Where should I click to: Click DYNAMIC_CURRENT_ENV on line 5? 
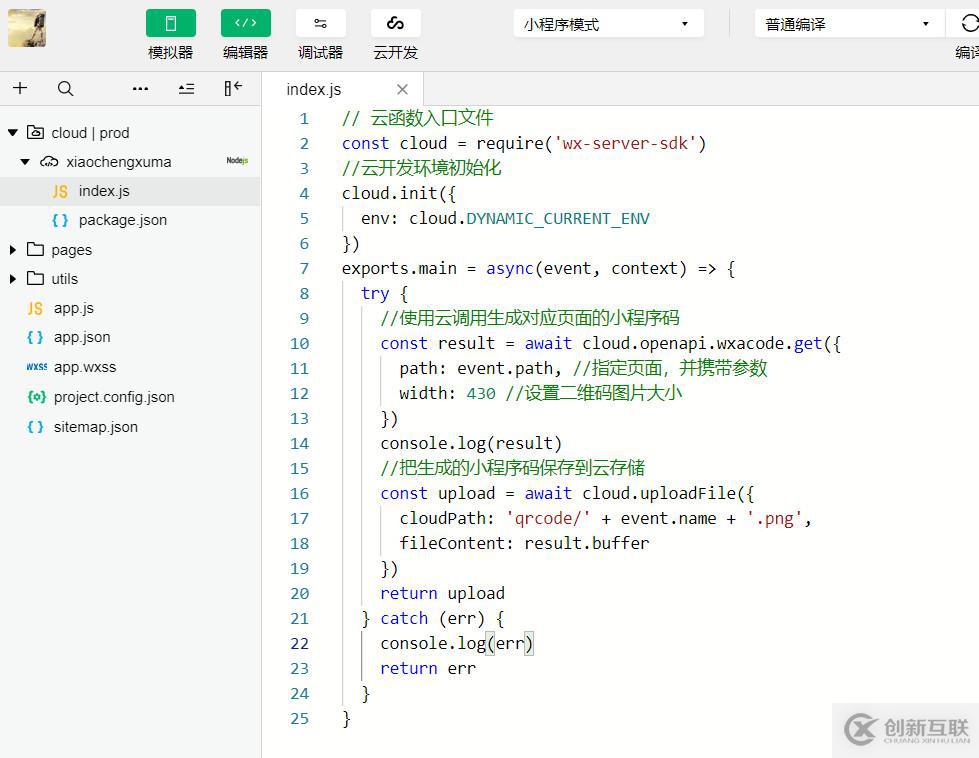pyautogui.click(x=558, y=219)
